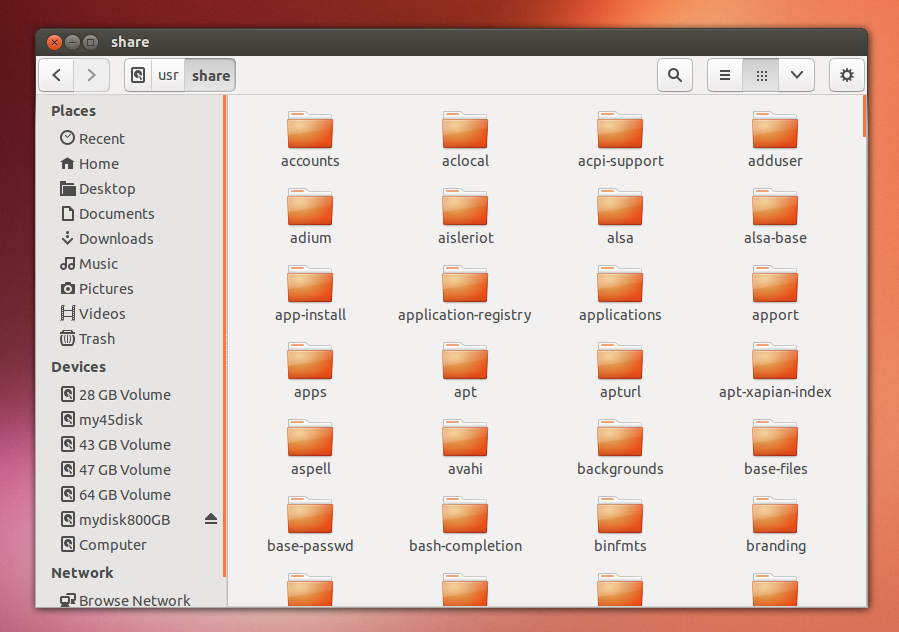The image size is (899, 632).
Task: Open the search magnifier button
Action: (x=675, y=75)
